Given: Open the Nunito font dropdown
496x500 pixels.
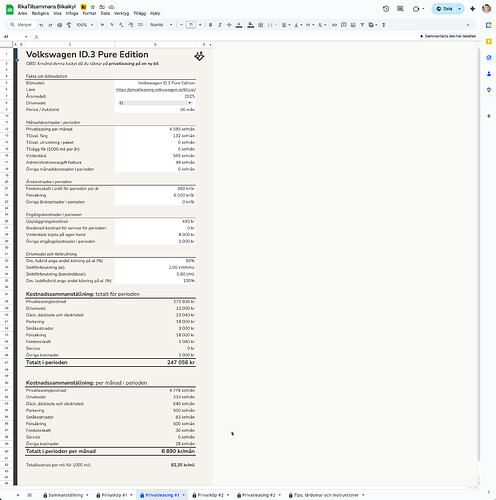Looking at the screenshot, I should [x=161, y=25].
